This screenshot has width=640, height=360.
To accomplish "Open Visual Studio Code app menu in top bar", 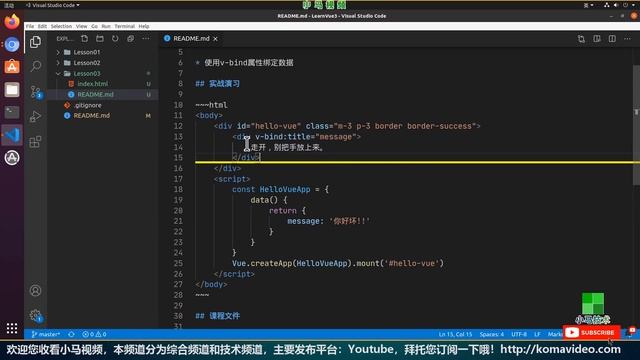I will pos(53,5).
